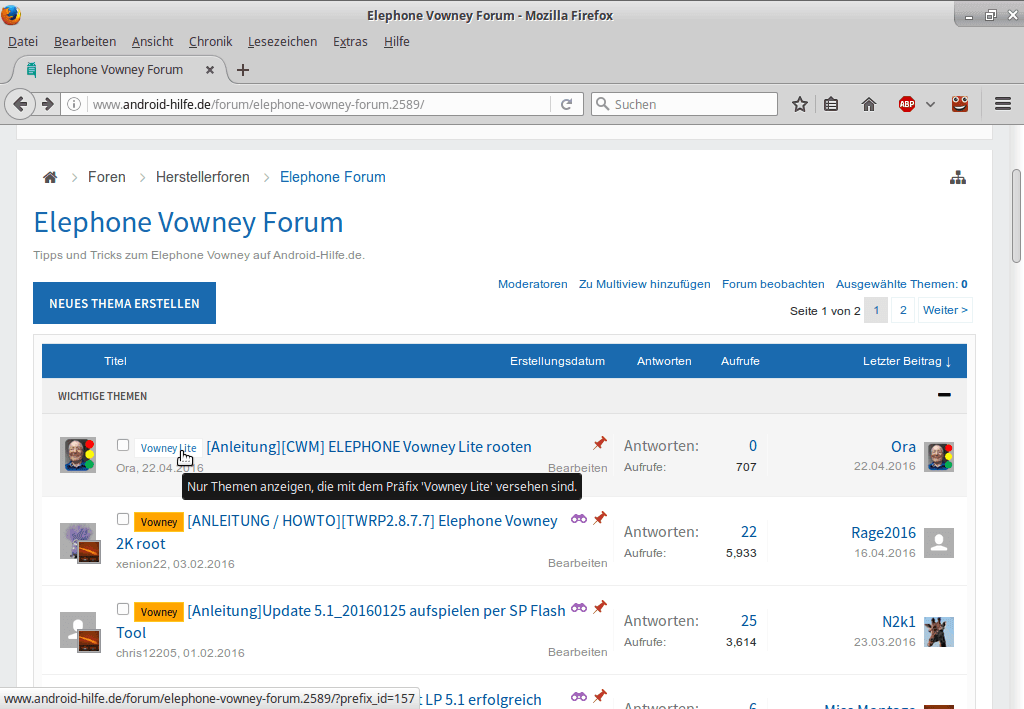Filter by Vowney prefix on TWRP thread
Image resolution: width=1024 pixels, height=709 pixels.
(x=159, y=522)
